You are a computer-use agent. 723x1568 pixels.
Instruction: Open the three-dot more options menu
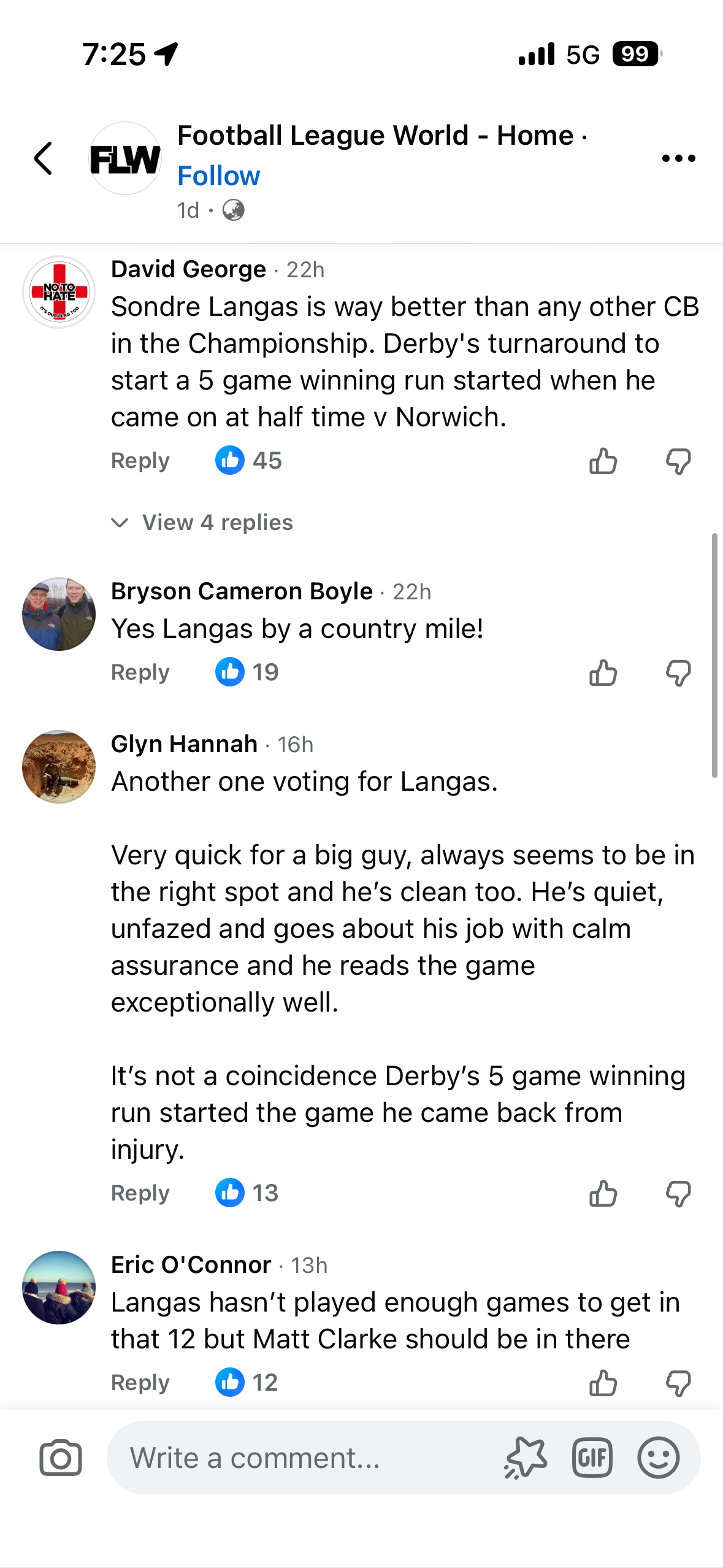tap(678, 158)
